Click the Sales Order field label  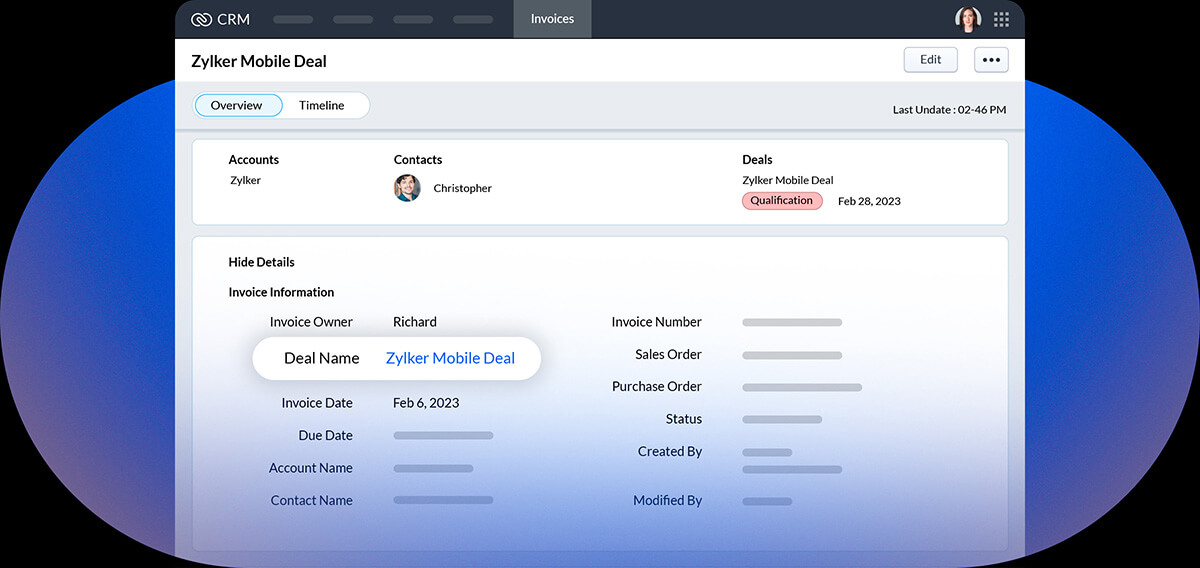(x=668, y=354)
